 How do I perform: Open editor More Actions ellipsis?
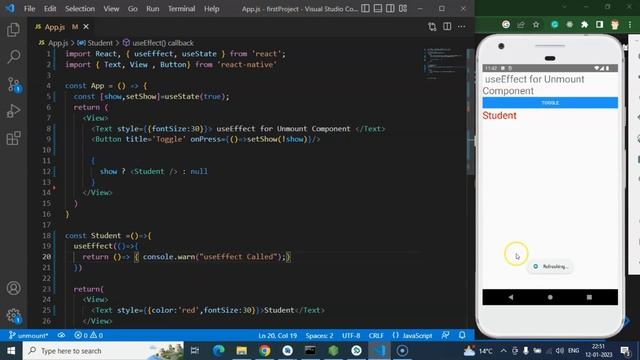[462, 27]
